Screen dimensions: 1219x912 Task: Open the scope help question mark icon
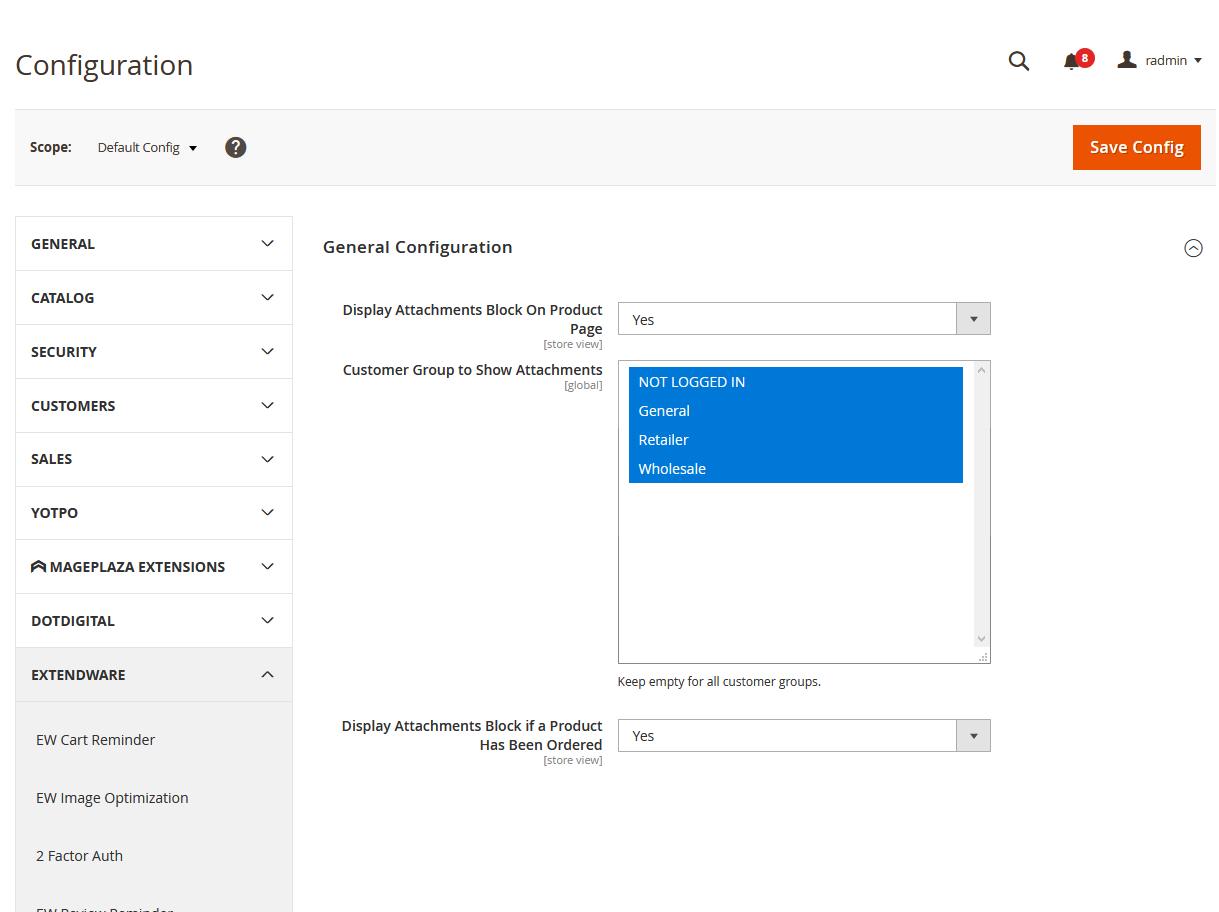[x=235, y=147]
